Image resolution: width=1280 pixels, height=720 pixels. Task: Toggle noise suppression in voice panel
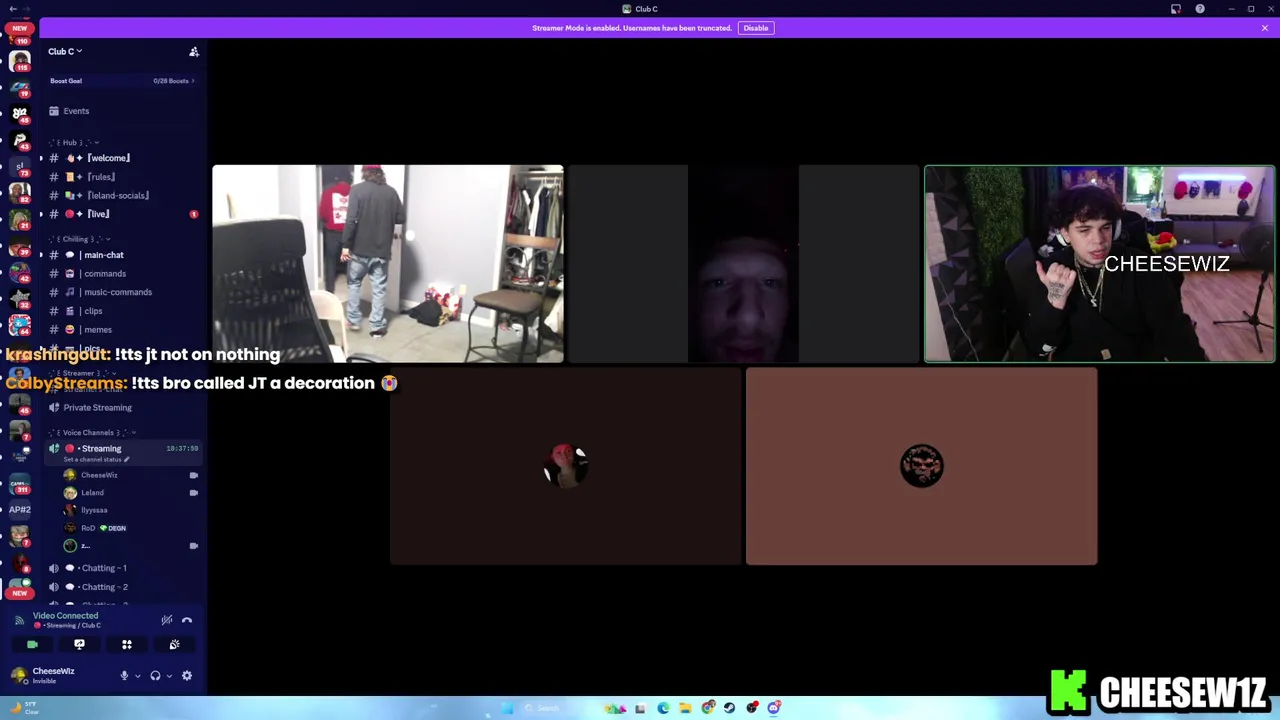pos(167,620)
